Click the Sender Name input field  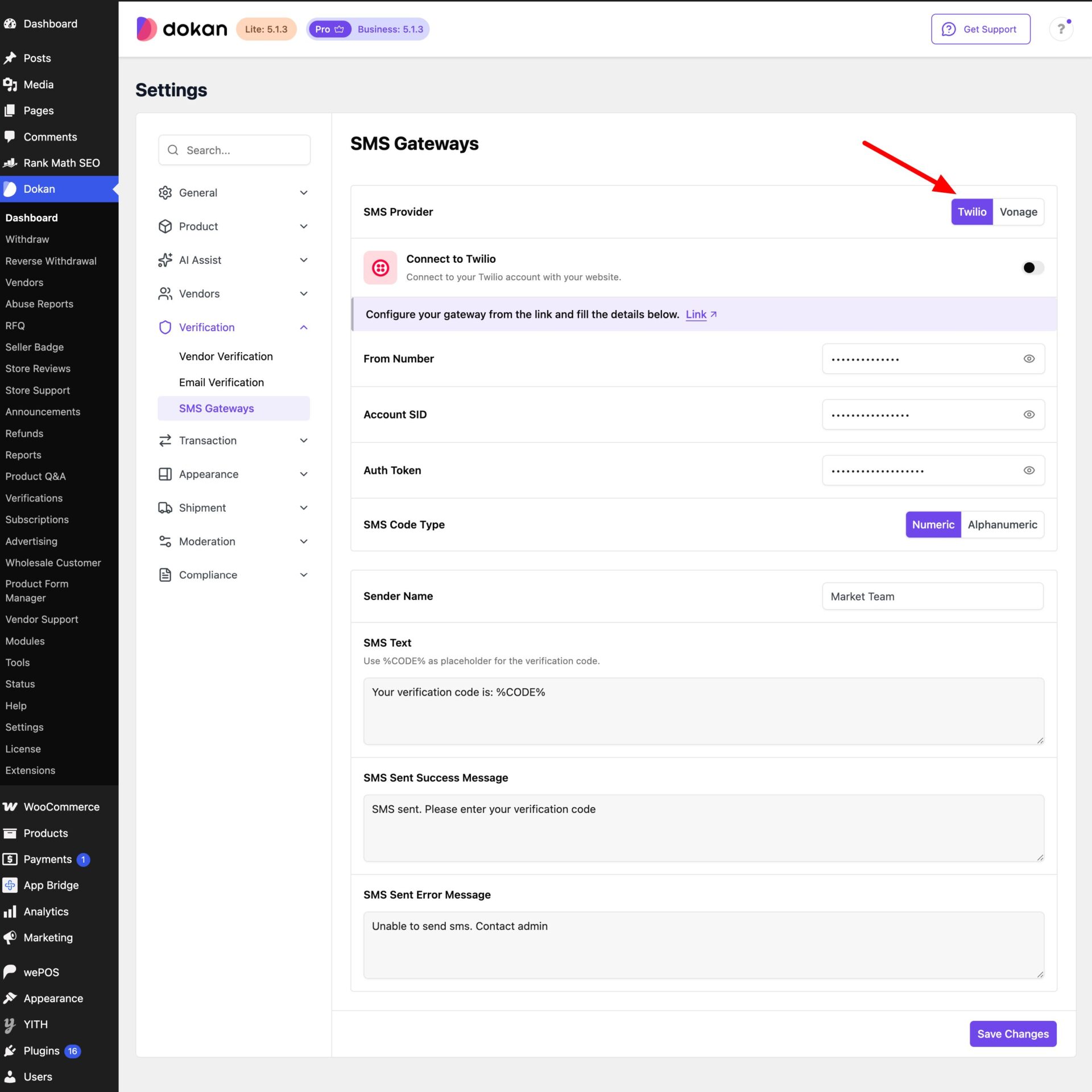(933, 596)
